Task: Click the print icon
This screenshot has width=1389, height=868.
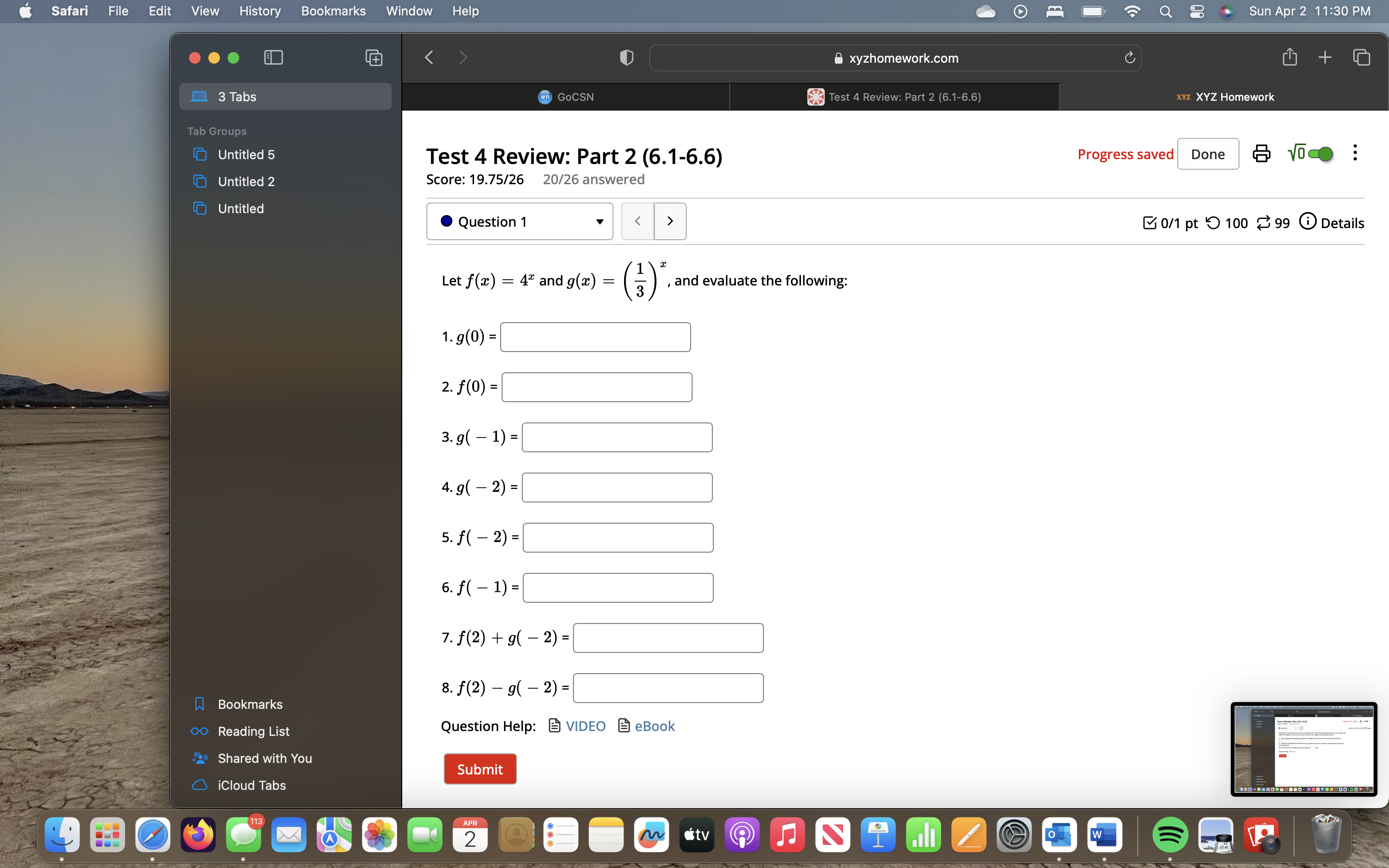Action: coord(1261,154)
